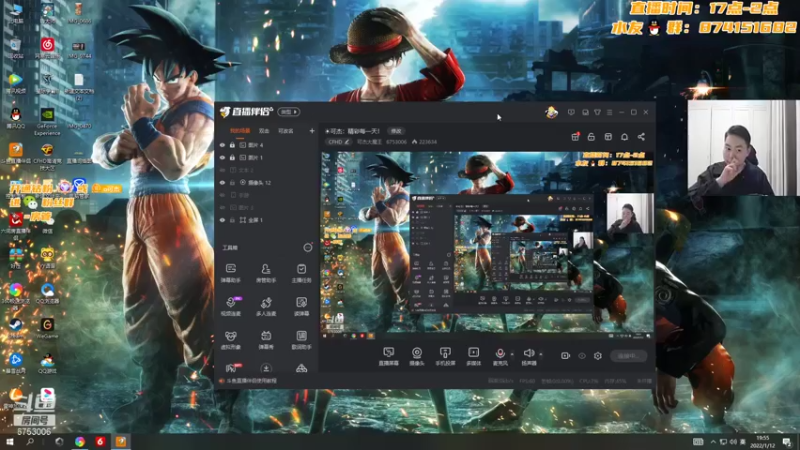Open 网易云音乐 desktop icon
Screen dimensions: 800x450
point(47,48)
